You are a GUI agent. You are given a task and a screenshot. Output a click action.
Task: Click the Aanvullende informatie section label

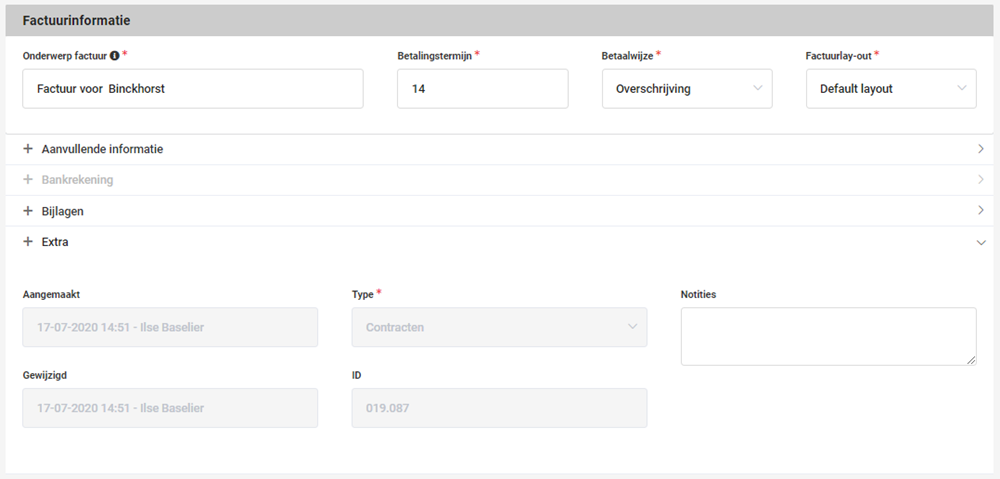click(102, 149)
